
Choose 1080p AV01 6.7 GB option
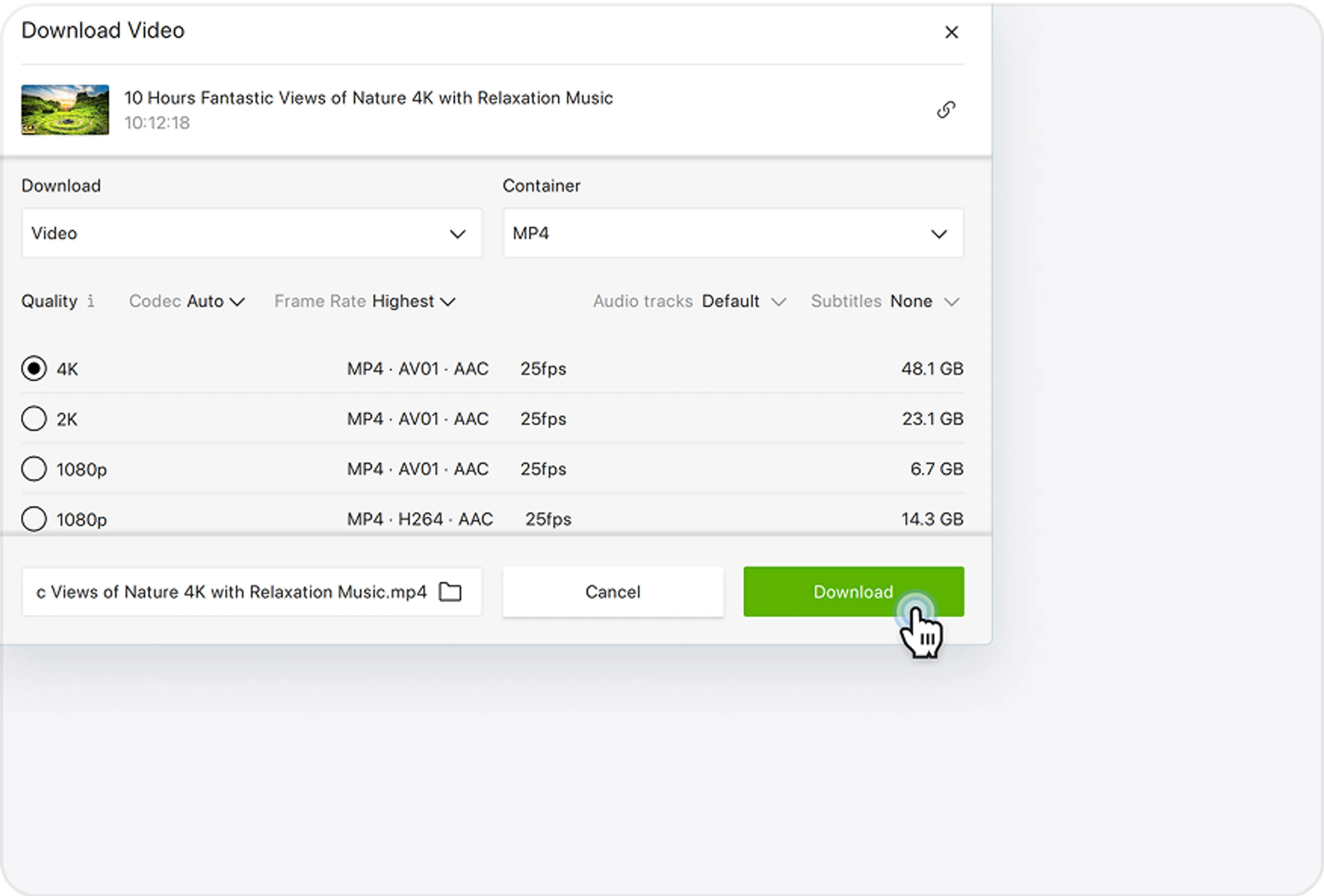pyautogui.click(x=34, y=469)
